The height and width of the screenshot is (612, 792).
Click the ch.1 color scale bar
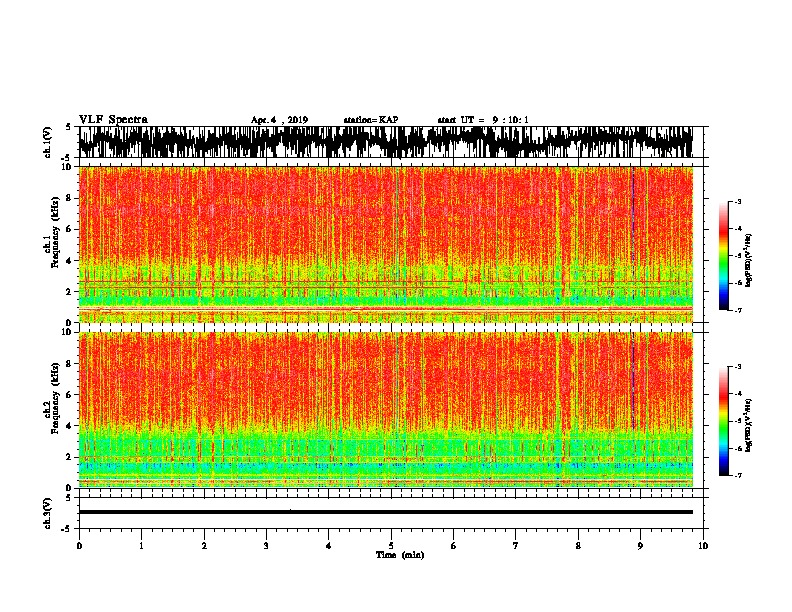click(x=724, y=256)
